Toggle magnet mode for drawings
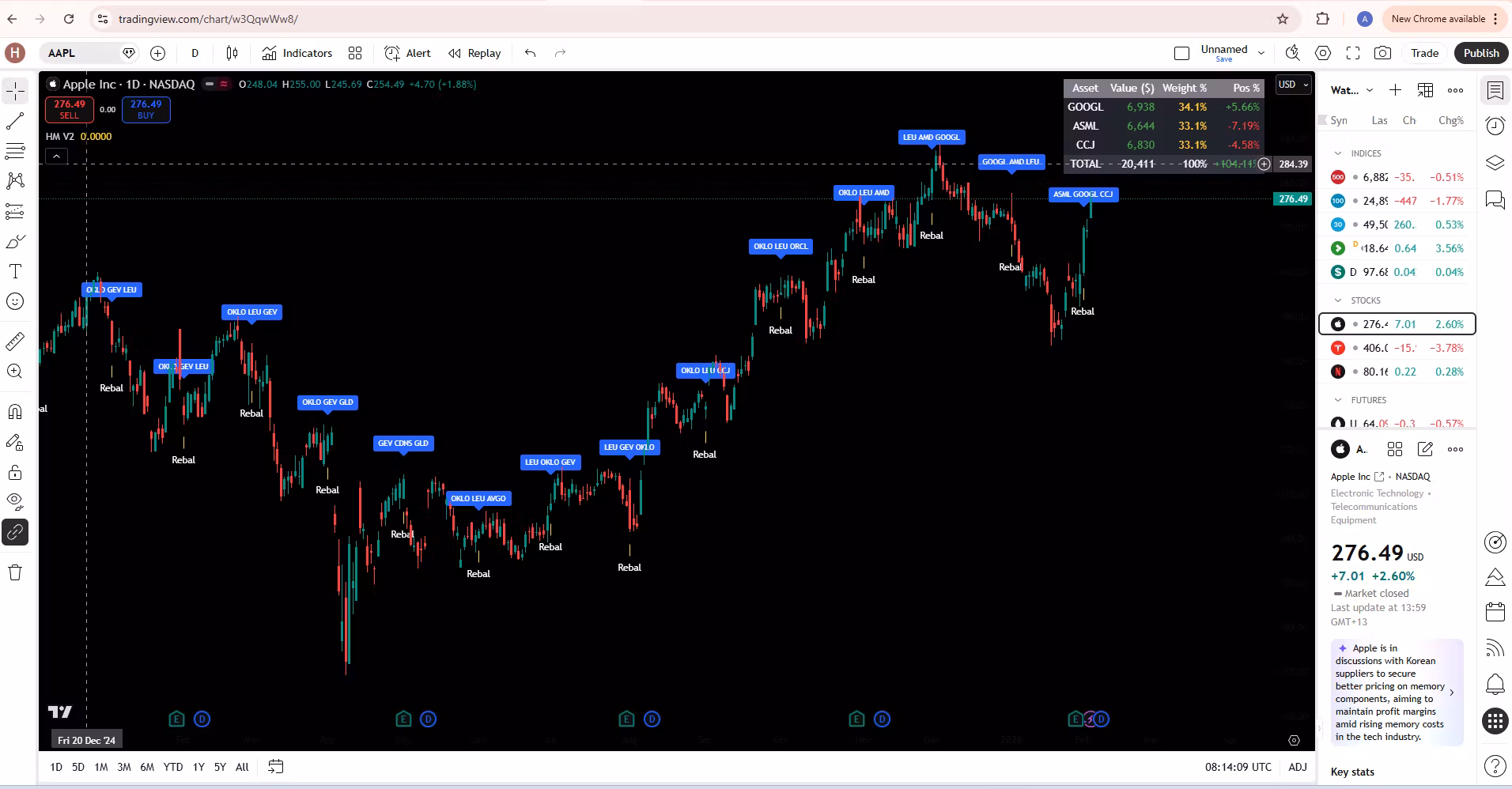The width and height of the screenshot is (1512, 789). (x=15, y=412)
